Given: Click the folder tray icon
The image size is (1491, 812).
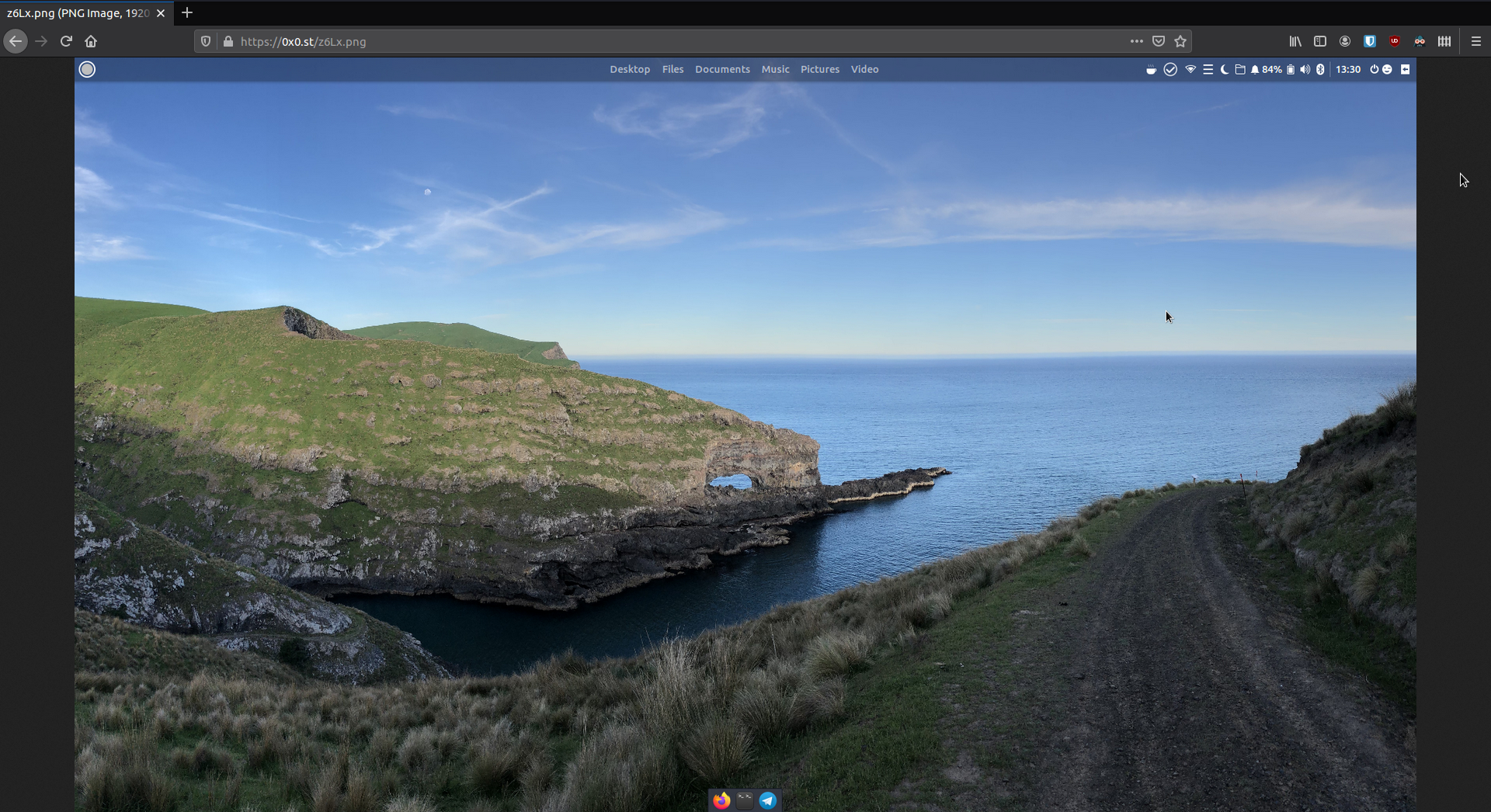Looking at the screenshot, I should pyautogui.click(x=1240, y=70).
